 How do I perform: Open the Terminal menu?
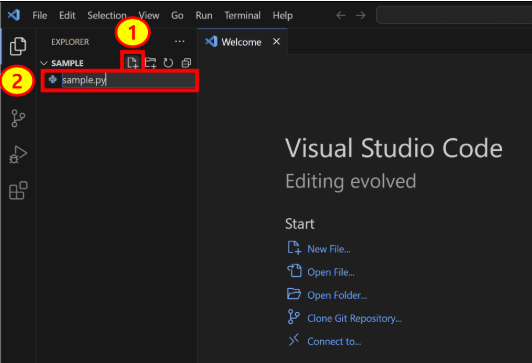click(x=243, y=15)
